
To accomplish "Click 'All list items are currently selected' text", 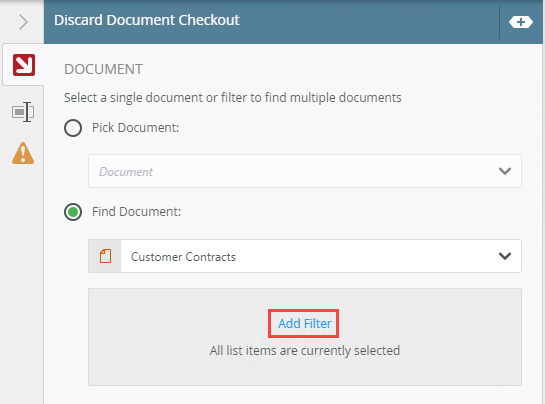I will click(x=305, y=350).
